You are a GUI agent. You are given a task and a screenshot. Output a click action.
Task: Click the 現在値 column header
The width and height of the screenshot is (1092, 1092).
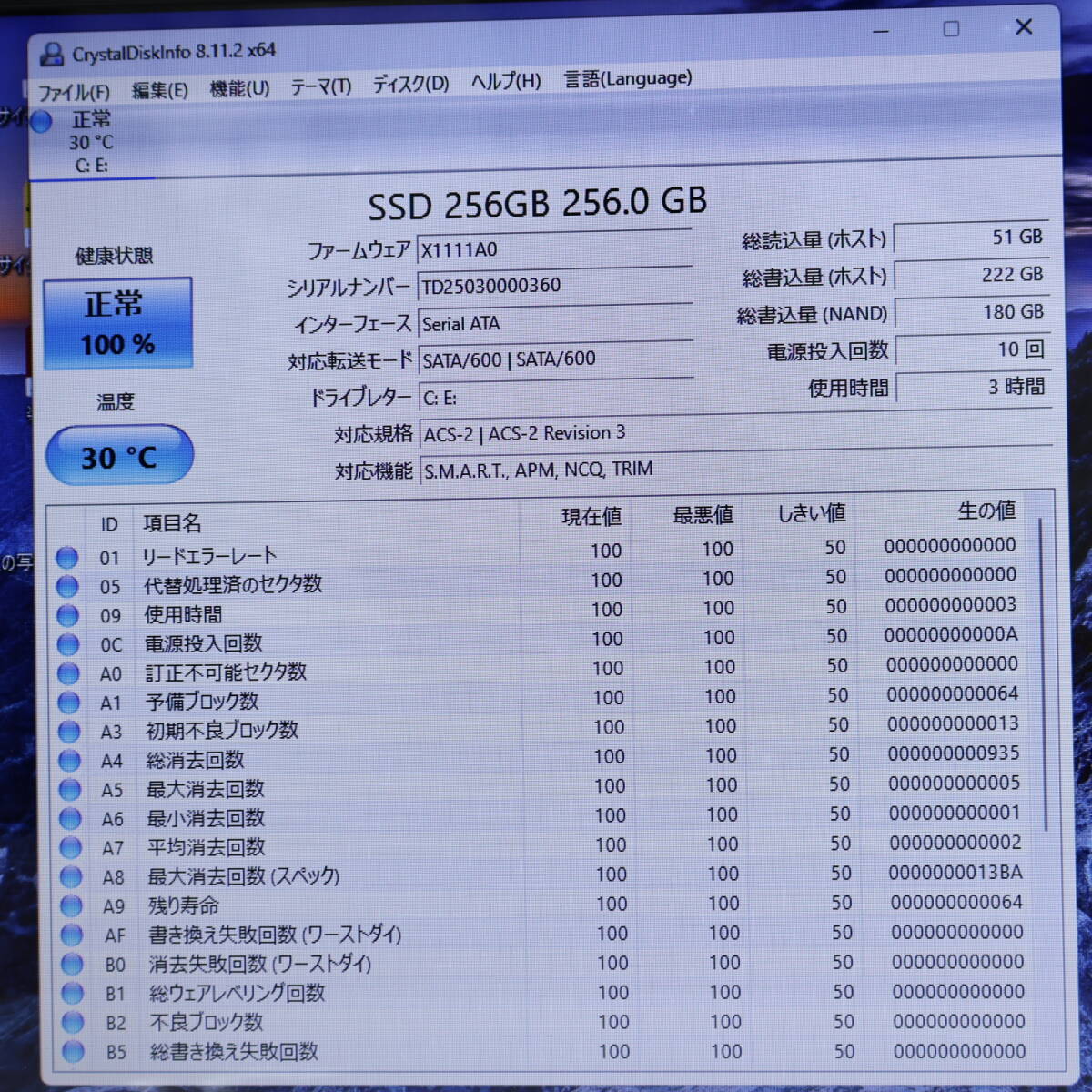pyautogui.click(x=591, y=517)
